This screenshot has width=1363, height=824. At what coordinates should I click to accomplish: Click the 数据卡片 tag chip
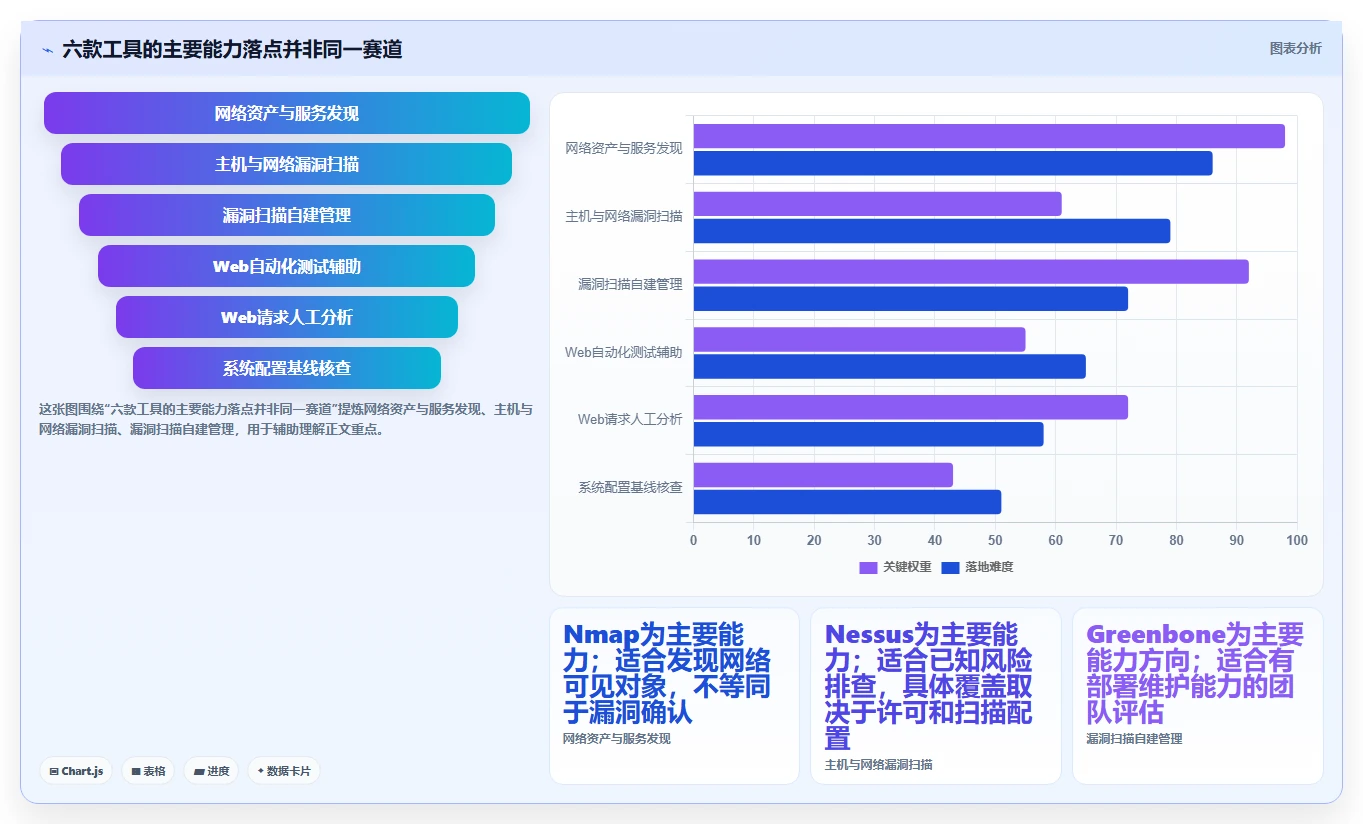pos(284,771)
